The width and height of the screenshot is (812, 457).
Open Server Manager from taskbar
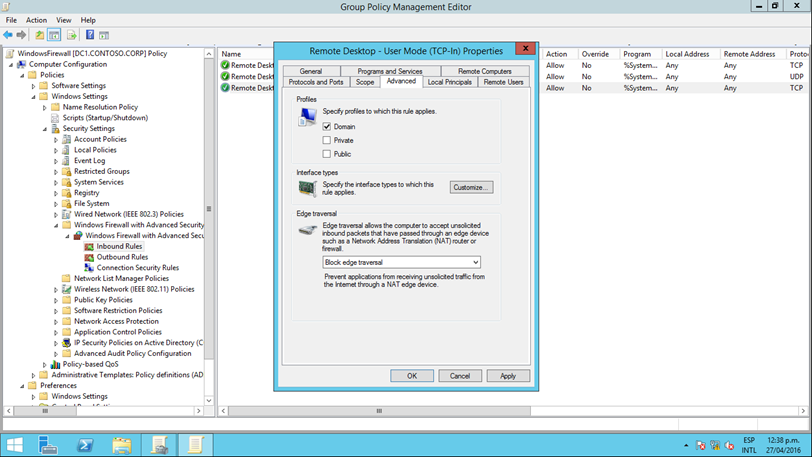coord(48,445)
